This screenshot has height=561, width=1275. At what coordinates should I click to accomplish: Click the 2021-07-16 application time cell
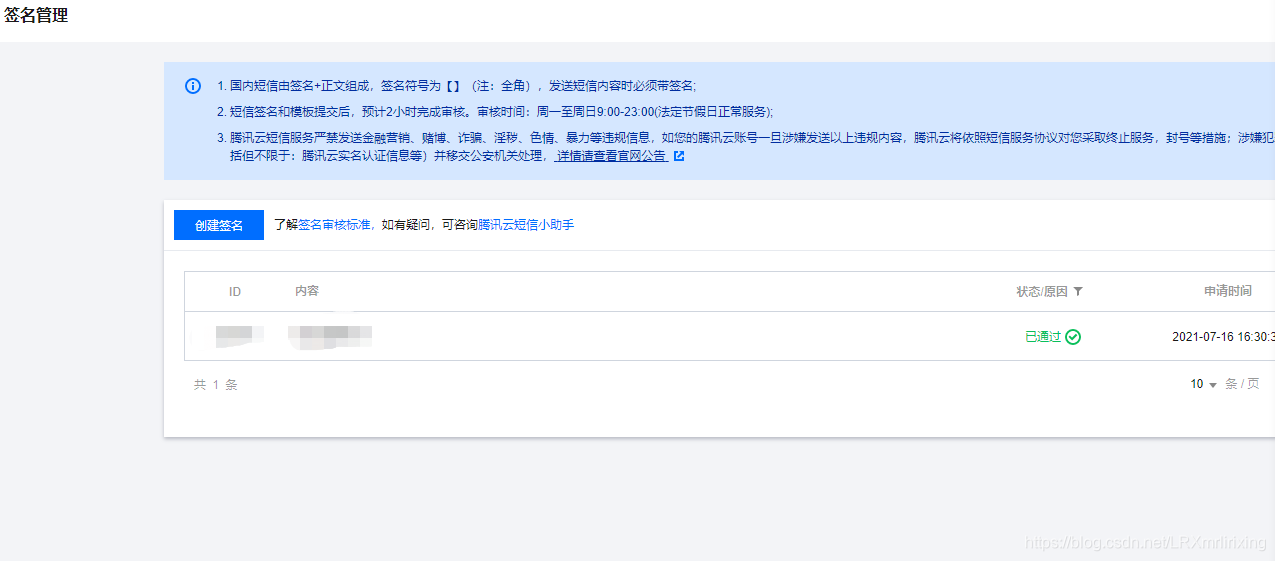[1223, 337]
